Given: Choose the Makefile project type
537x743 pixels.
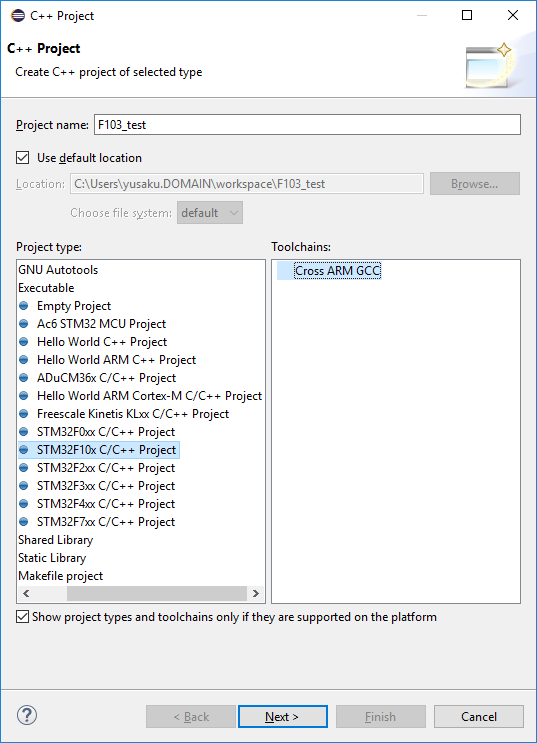Looking at the screenshot, I should pos(60,576).
